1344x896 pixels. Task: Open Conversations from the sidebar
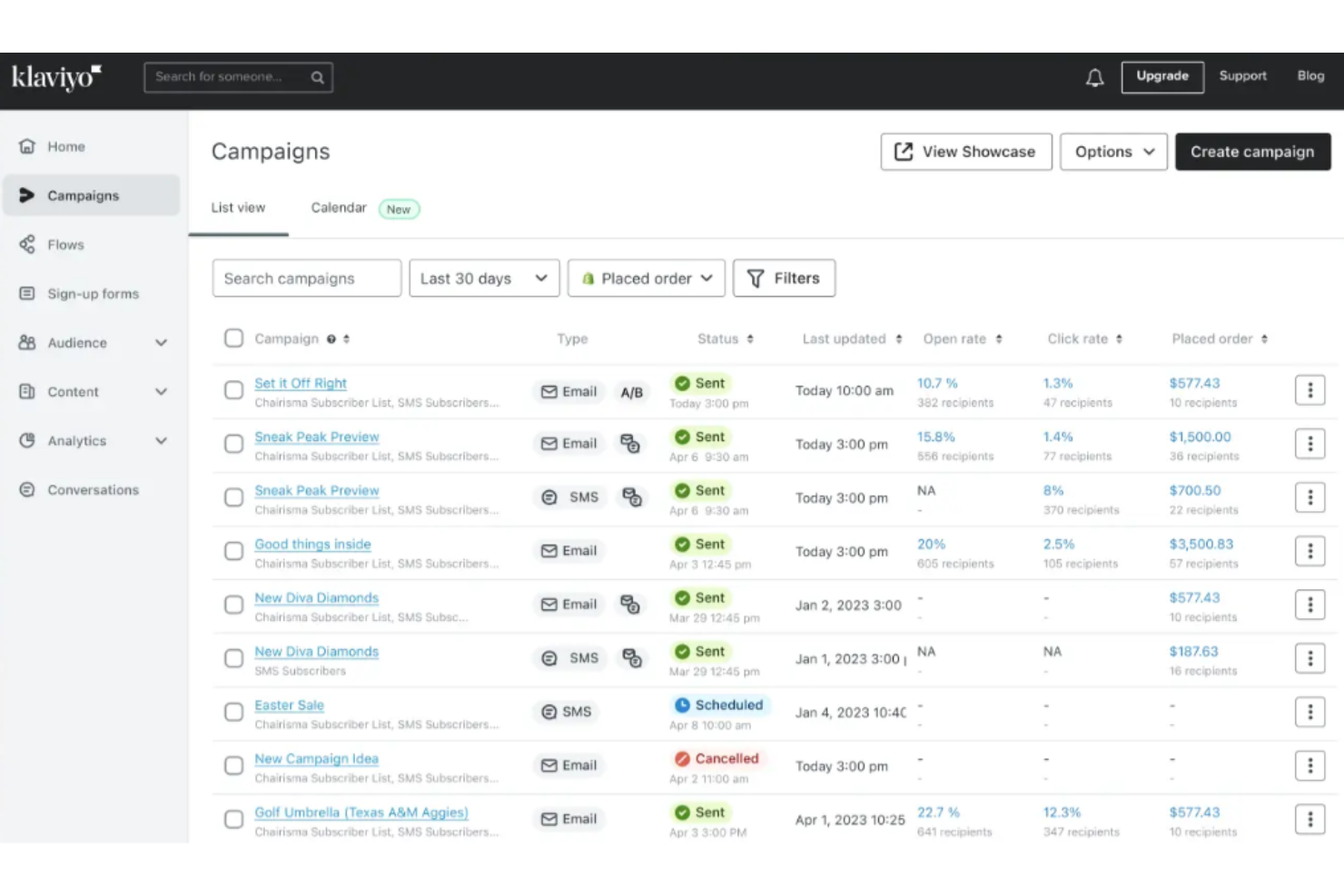pos(92,489)
